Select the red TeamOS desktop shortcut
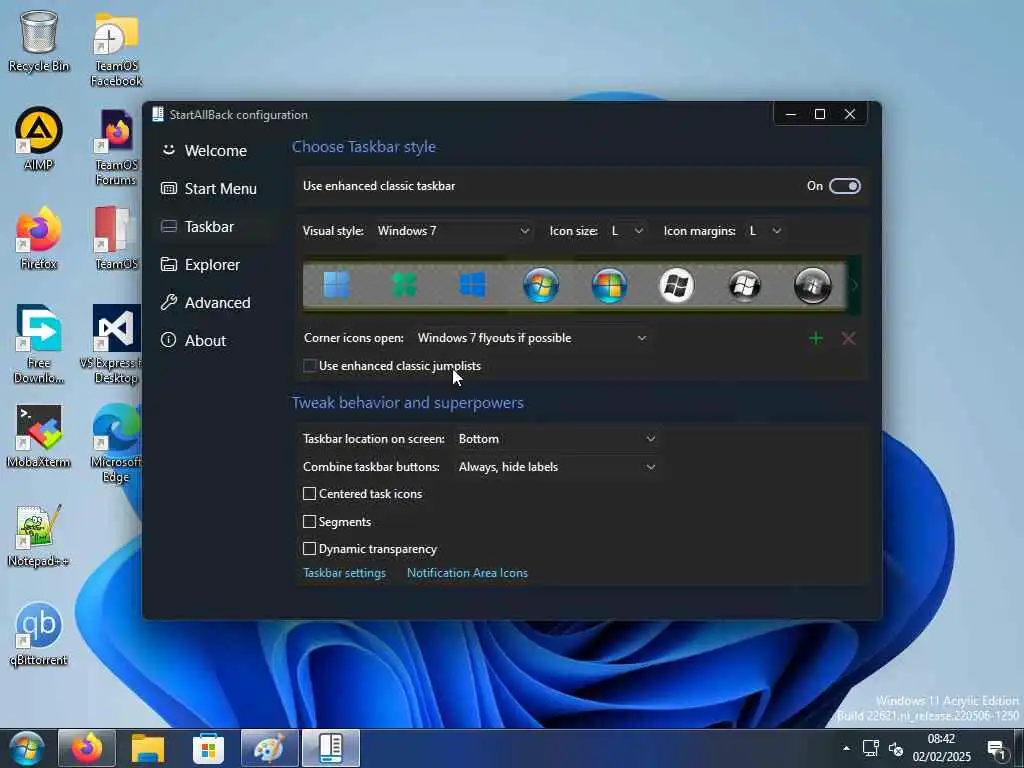Image resolution: width=1024 pixels, height=768 pixels. pos(116,238)
